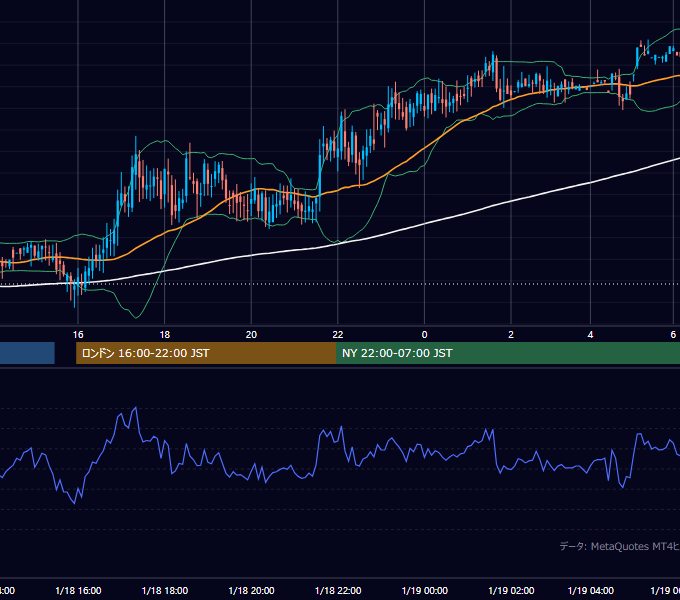Click the MetaQuotes MT4 data attribution text

[x=619, y=547]
